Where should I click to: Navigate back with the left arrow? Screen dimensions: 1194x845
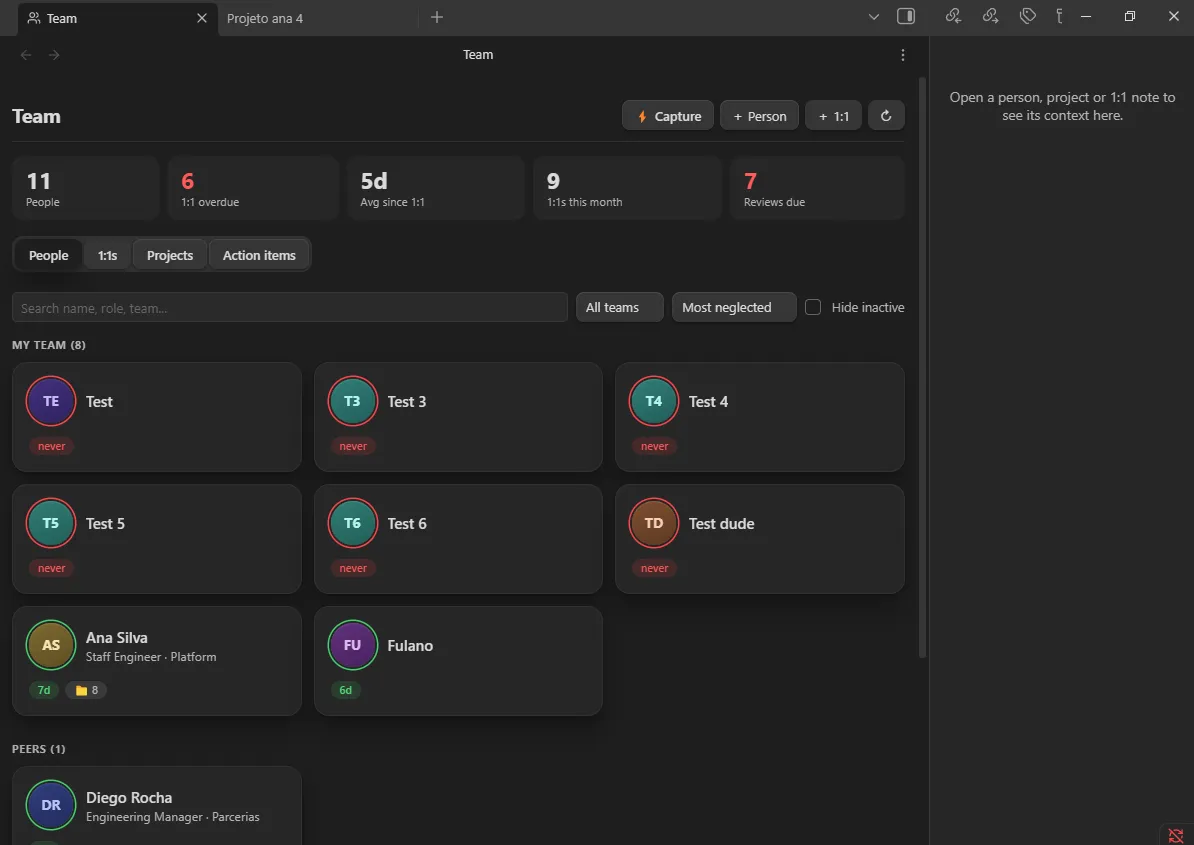(x=26, y=55)
